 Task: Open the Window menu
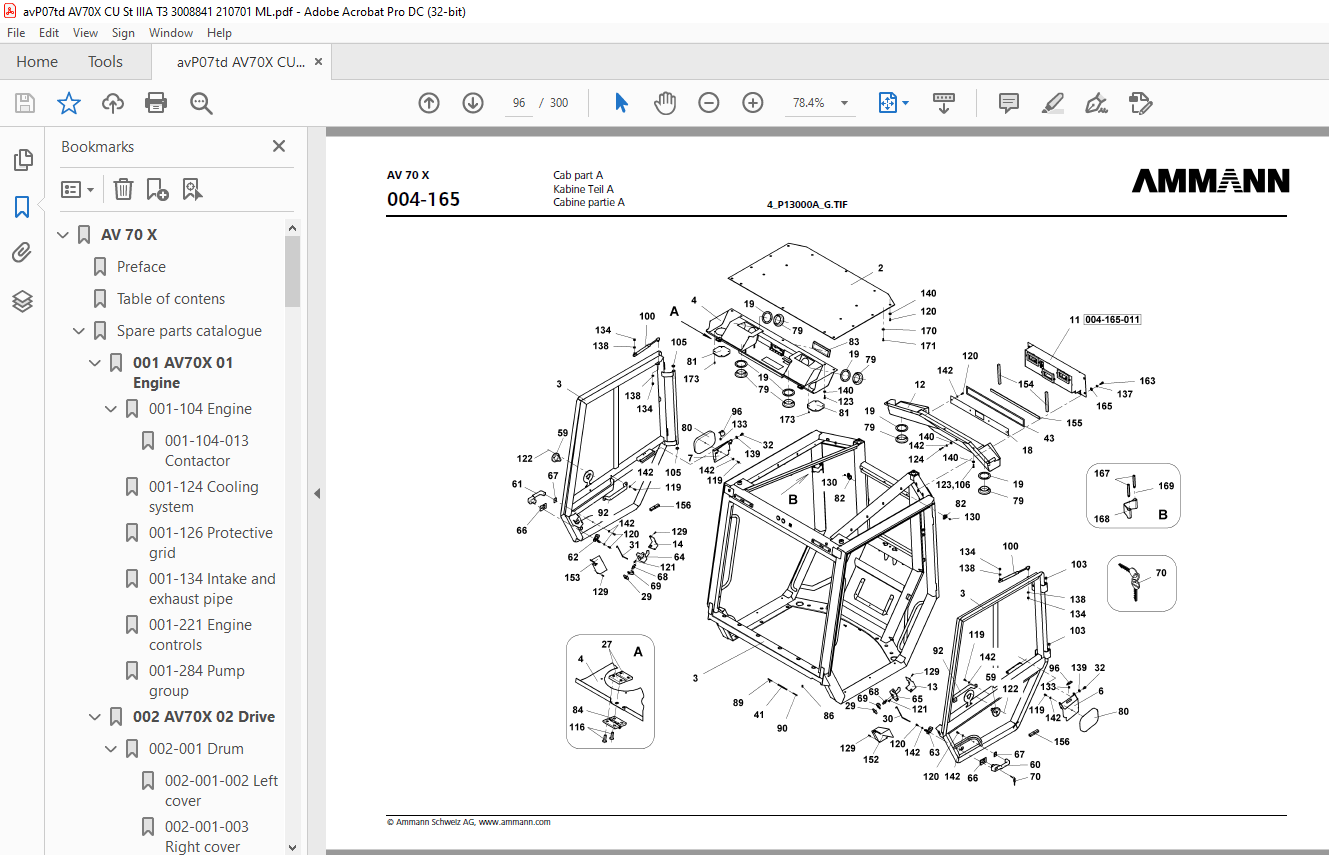click(171, 33)
